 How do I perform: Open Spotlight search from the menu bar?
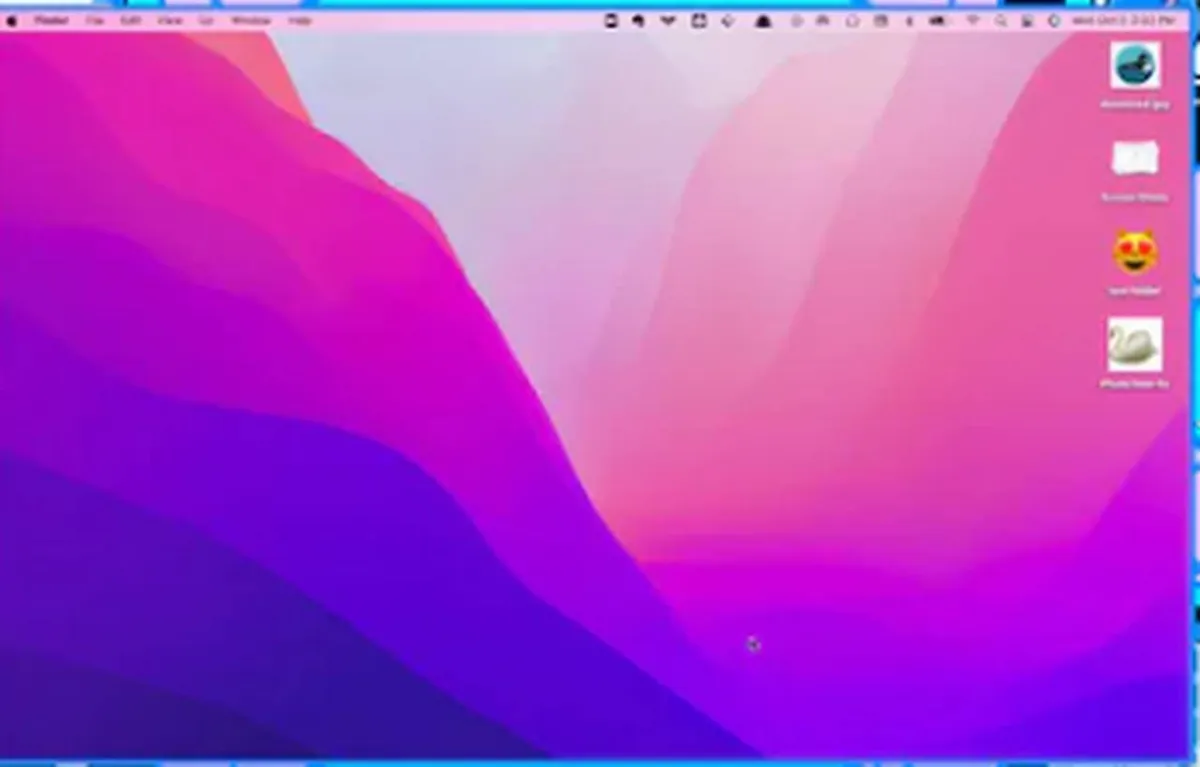1001,17
